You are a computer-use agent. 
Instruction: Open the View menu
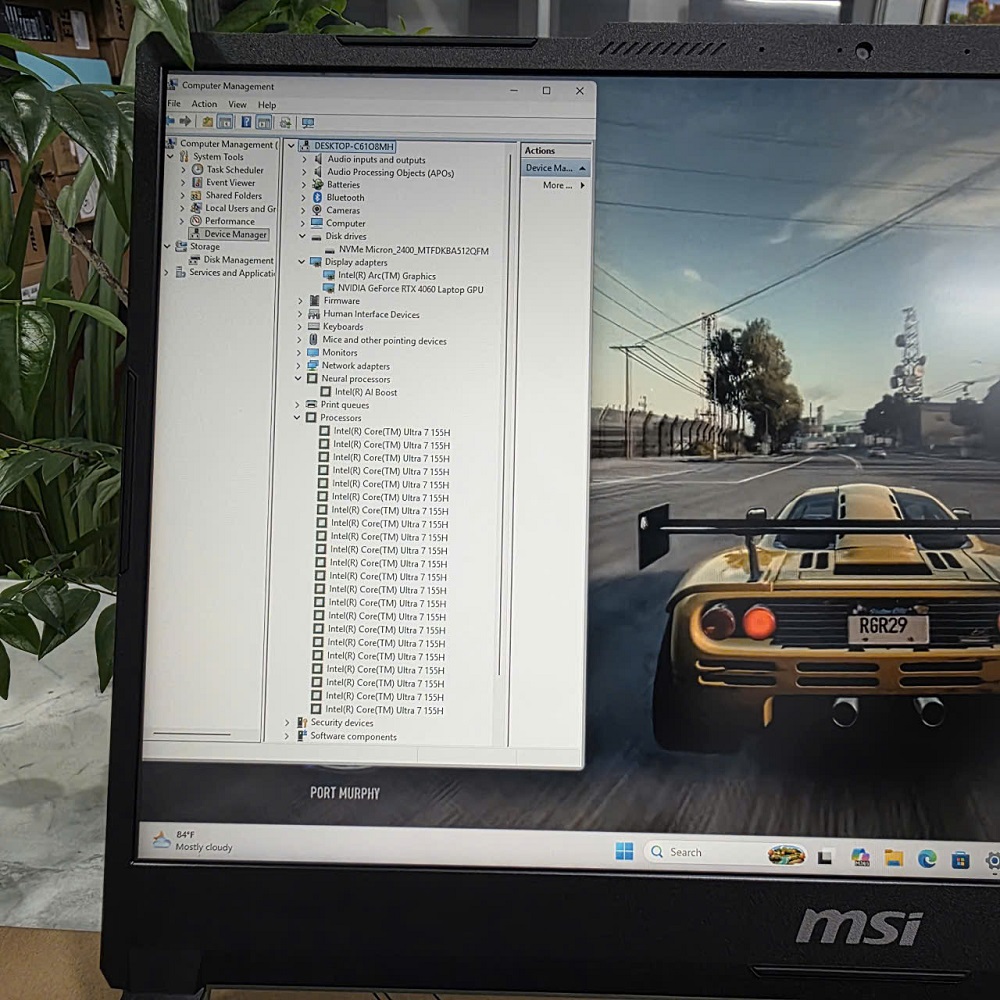(237, 105)
